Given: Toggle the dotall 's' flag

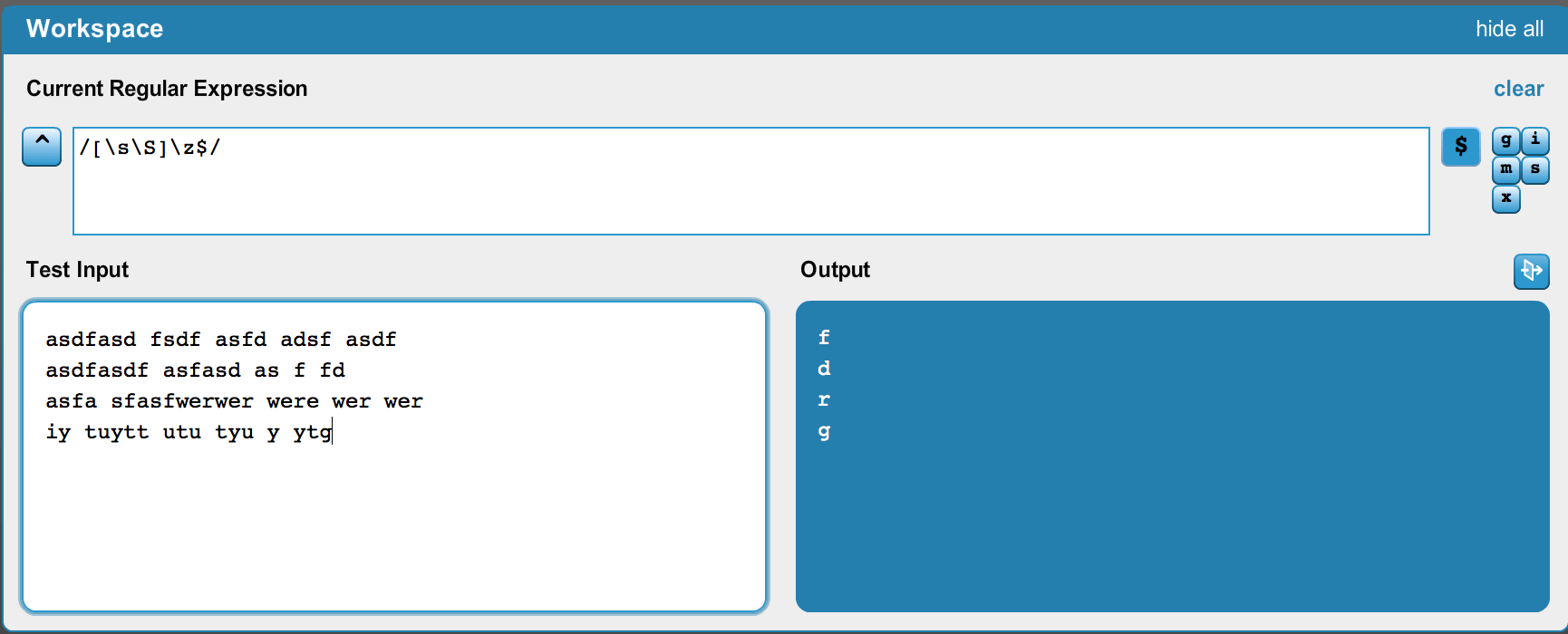Looking at the screenshot, I should pos(1534,169).
